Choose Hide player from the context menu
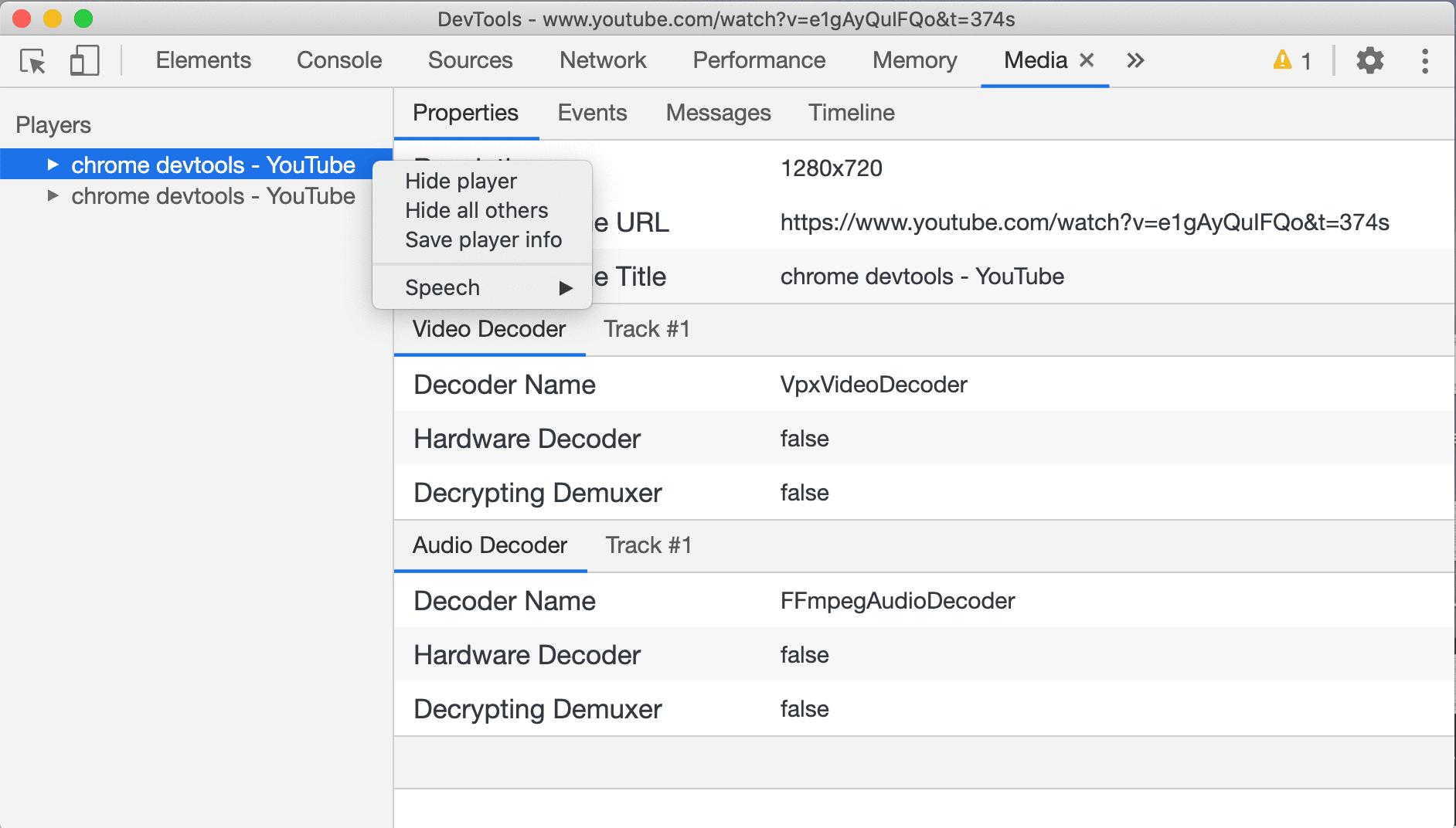 461,181
